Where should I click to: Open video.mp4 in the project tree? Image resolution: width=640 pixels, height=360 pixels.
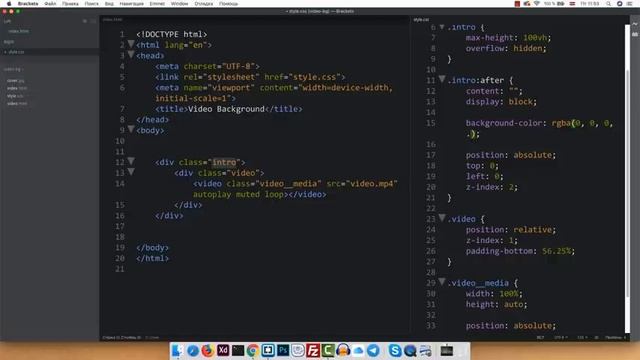17,104
